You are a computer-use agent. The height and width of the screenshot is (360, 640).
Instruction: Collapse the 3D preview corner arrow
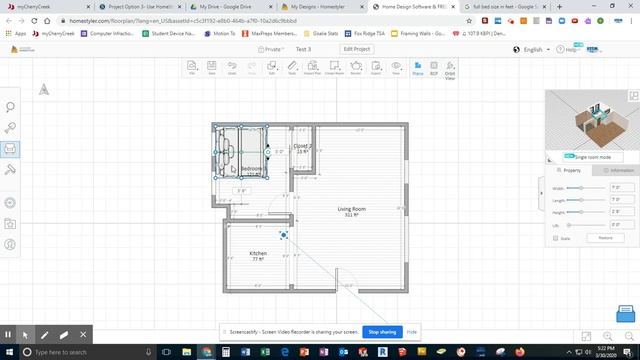click(x=549, y=159)
